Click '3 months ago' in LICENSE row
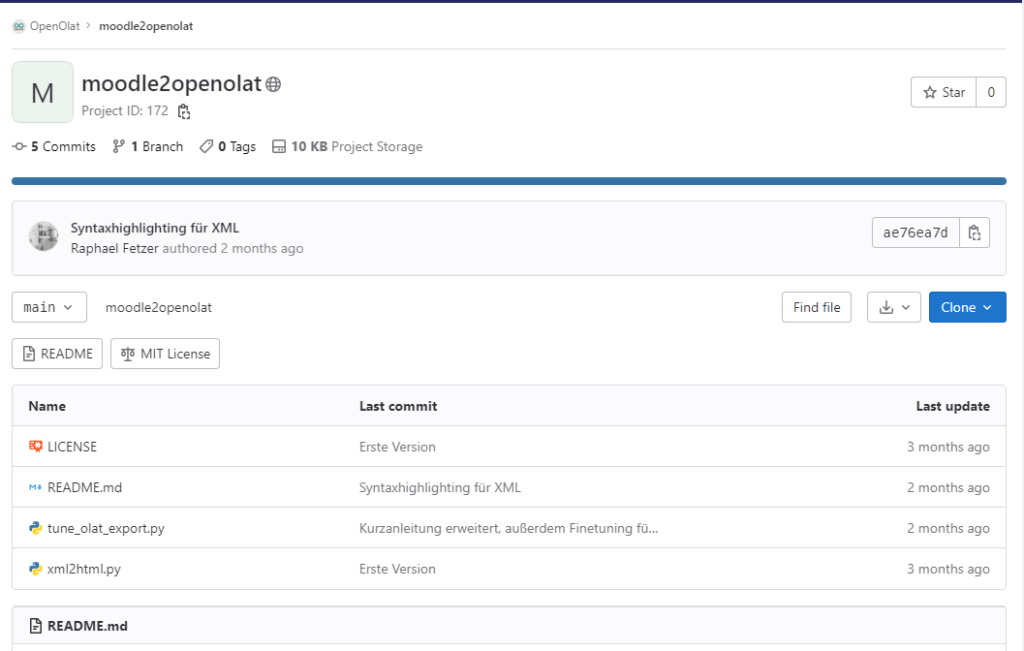1024x651 pixels. (948, 447)
